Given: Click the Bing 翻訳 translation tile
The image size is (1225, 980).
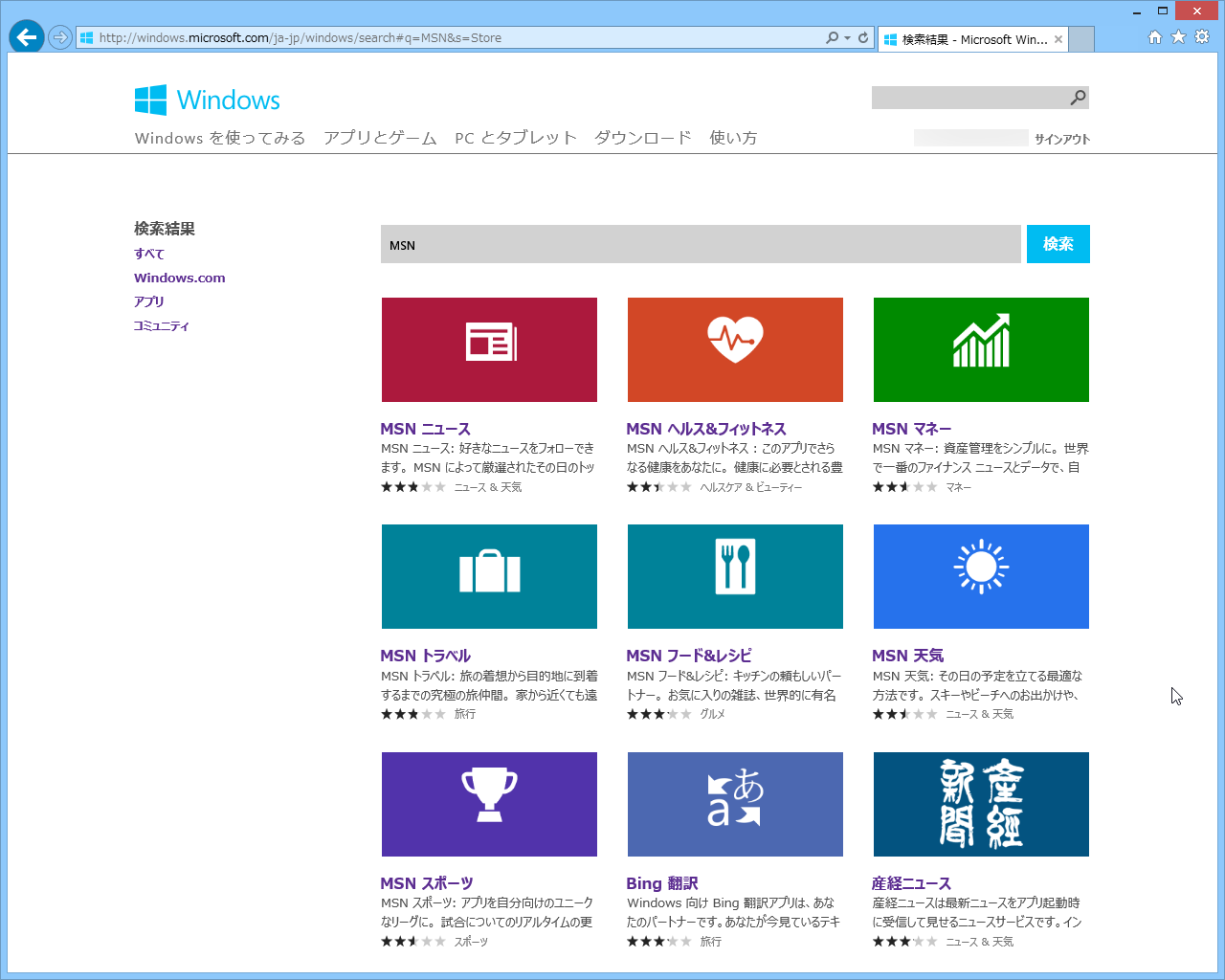Looking at the screenshot, I should 735,804.
